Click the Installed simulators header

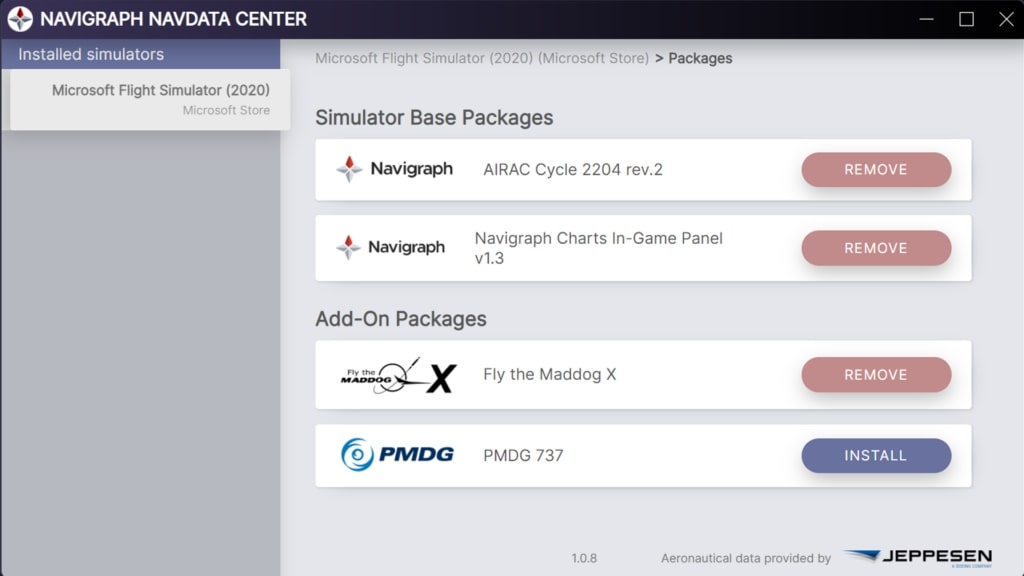click(91, 54)
